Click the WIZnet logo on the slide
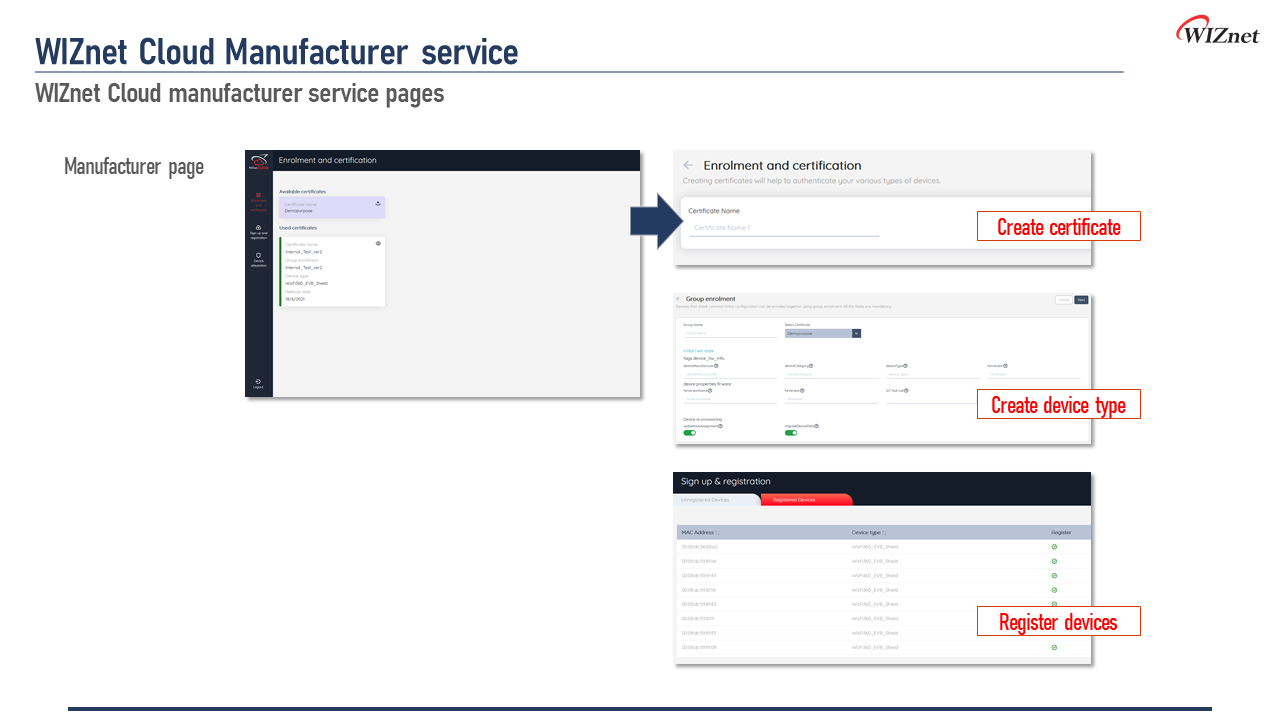The image size is (1280, 720). click(1217, 31)
